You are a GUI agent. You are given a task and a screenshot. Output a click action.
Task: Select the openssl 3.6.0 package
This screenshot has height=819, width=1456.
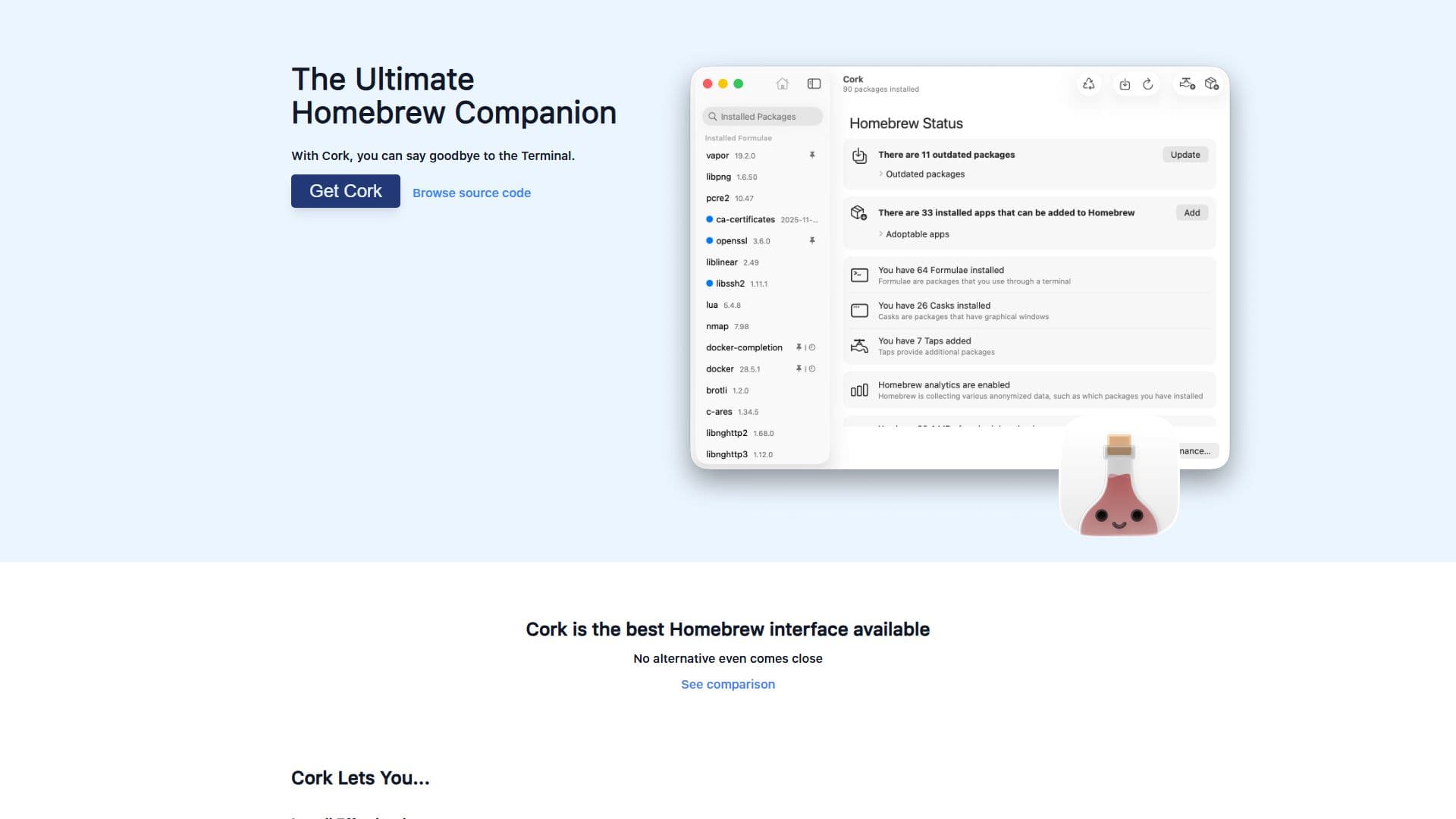click(x=761, y=241)
